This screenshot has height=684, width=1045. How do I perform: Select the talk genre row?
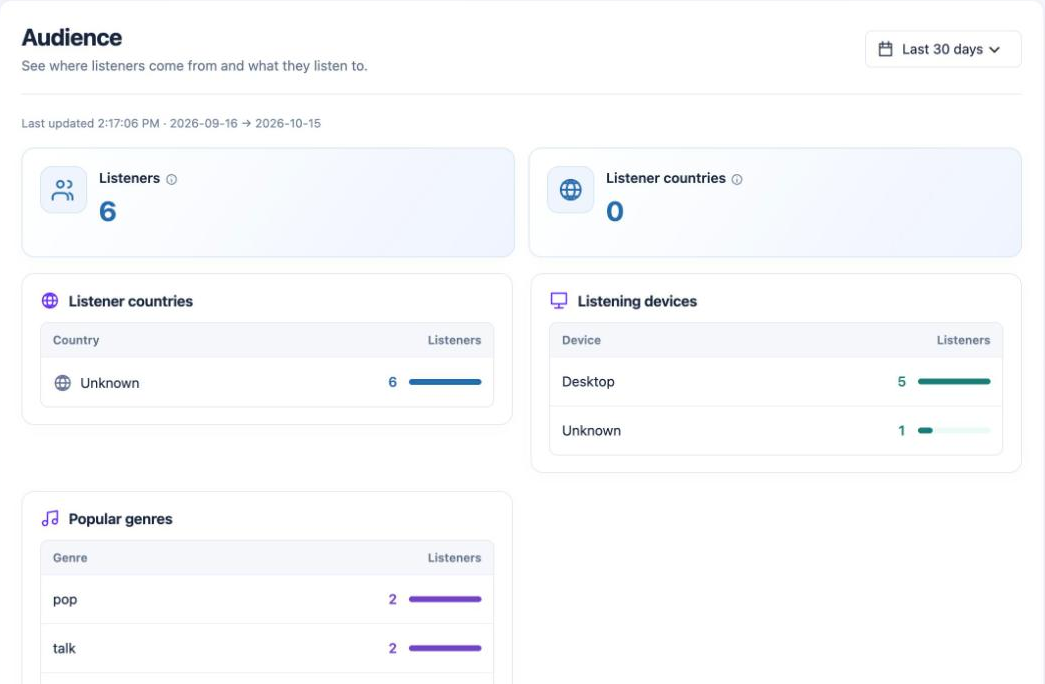pyautogui.click(x=267, y=648)
